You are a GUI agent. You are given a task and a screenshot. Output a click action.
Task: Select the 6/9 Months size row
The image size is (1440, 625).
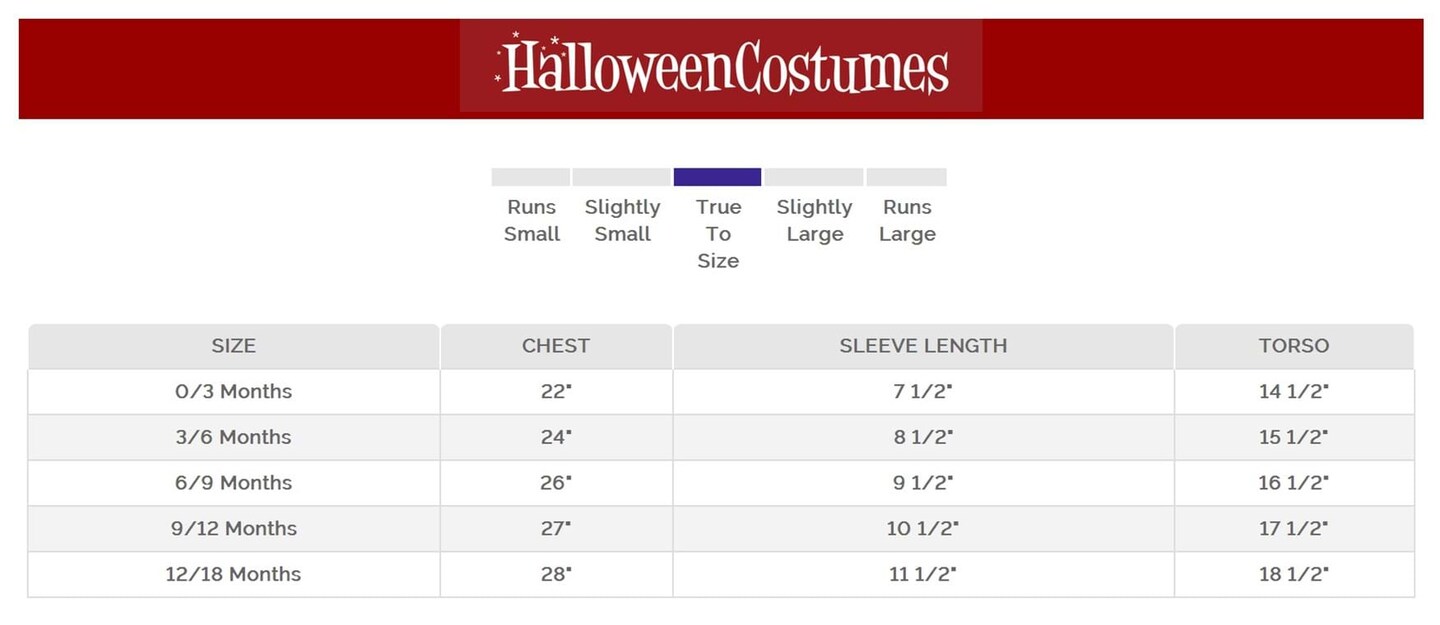point(234,483)
